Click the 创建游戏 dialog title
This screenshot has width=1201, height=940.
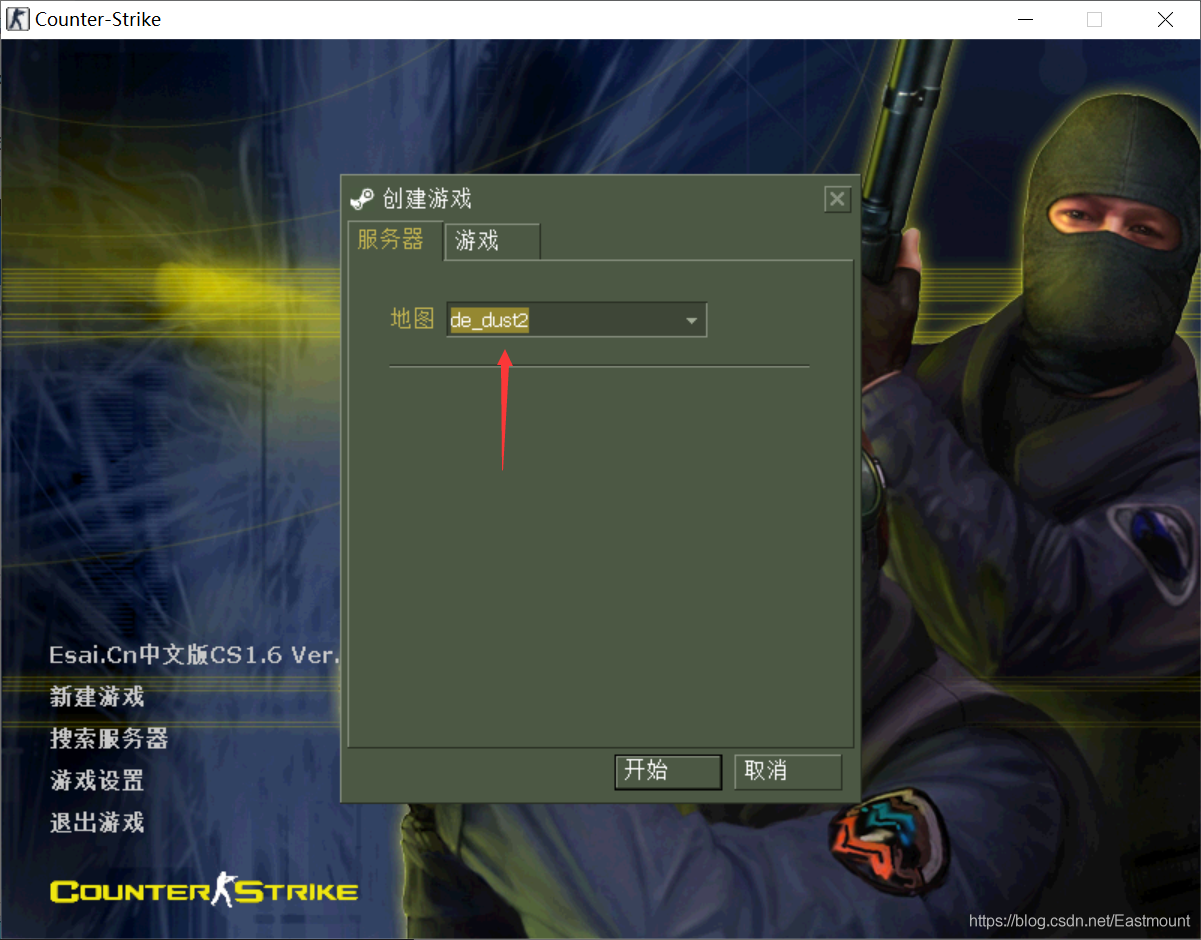click(x=427, y=199)
